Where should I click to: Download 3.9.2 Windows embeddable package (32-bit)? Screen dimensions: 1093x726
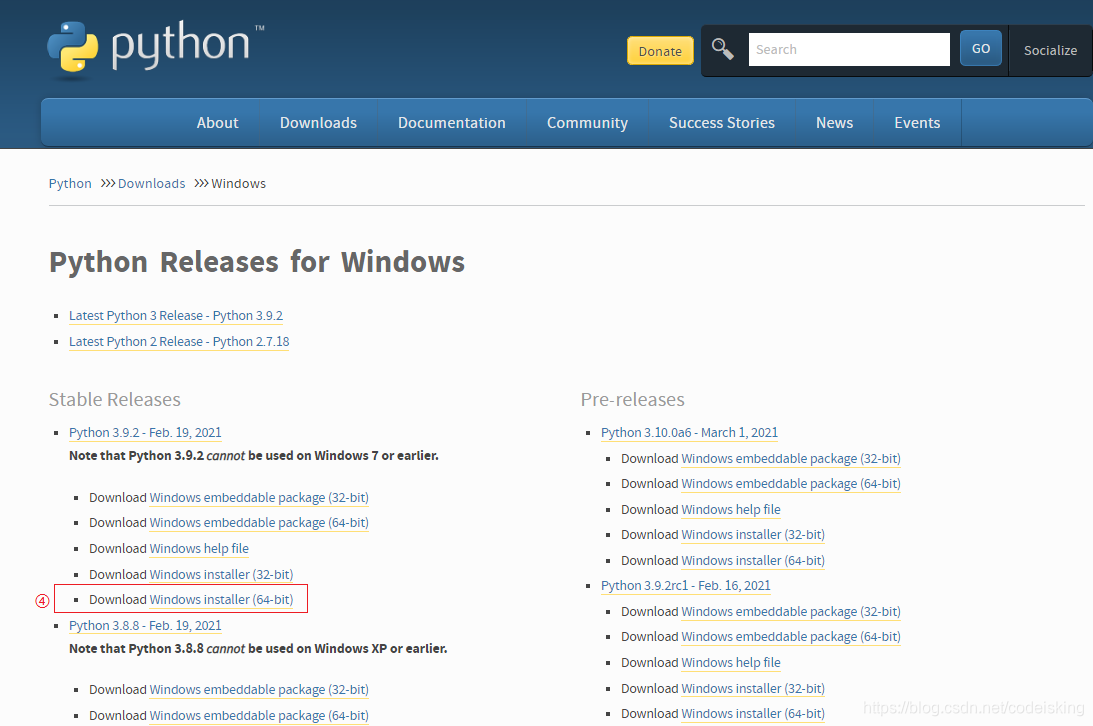click(259, 497)
